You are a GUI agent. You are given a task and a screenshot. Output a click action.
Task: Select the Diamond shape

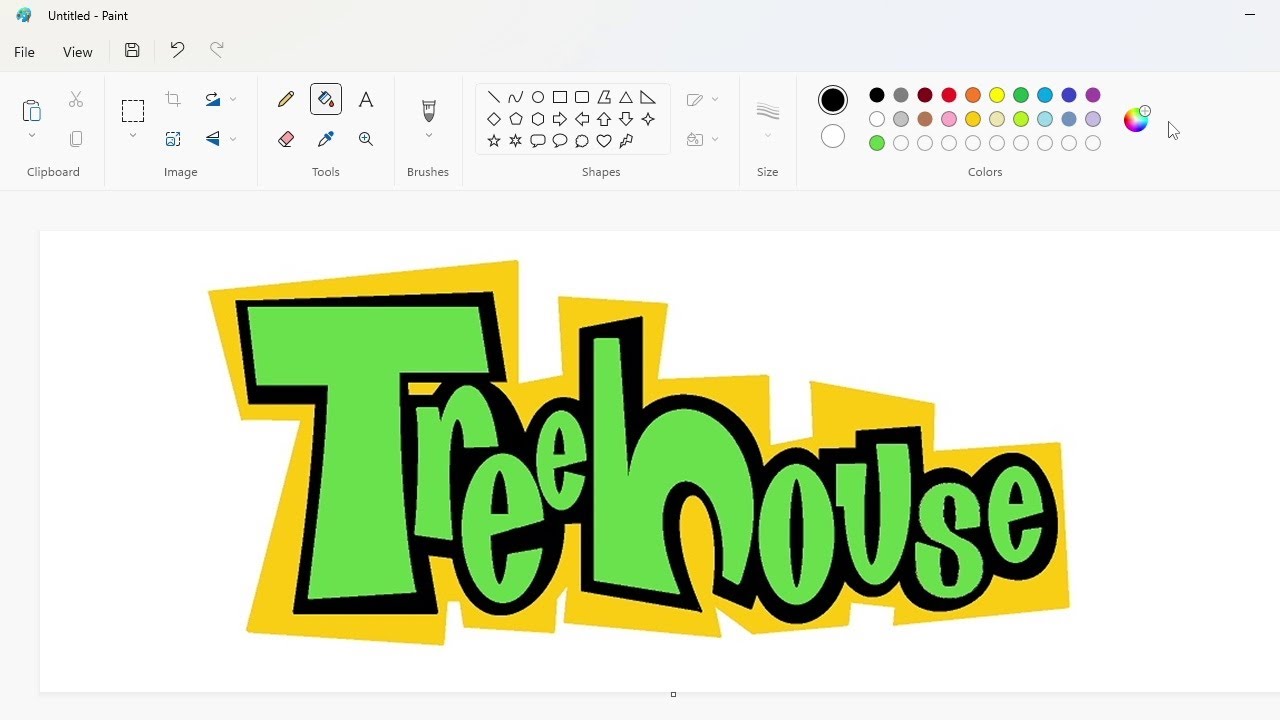494,119
